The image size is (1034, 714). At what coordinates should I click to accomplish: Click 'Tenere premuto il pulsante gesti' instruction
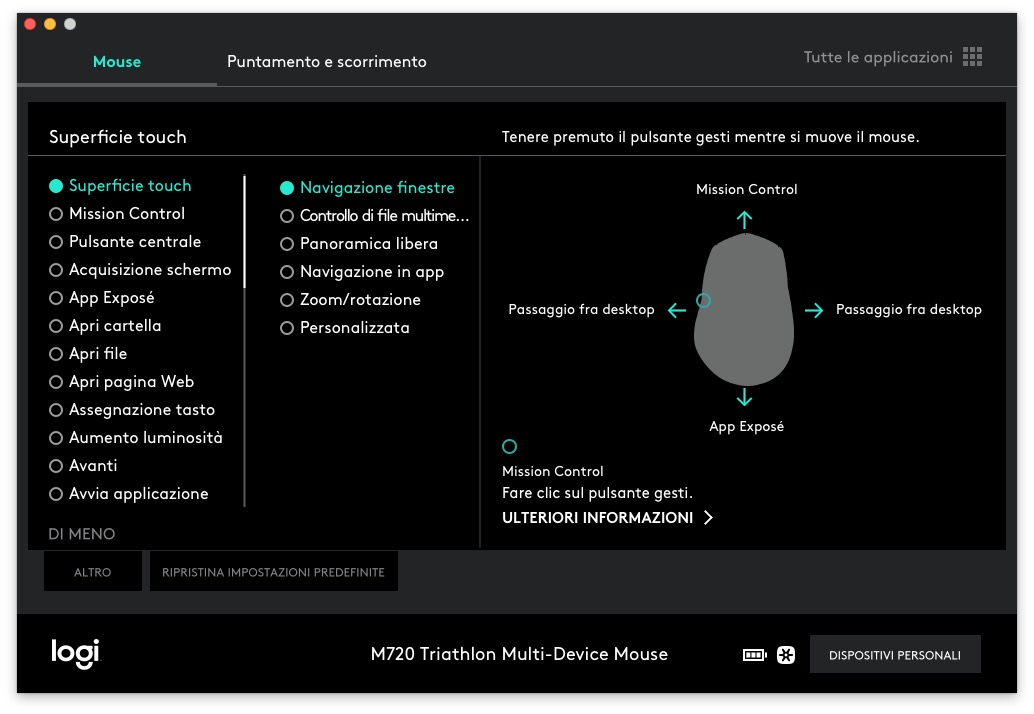[x=710, y=137]
